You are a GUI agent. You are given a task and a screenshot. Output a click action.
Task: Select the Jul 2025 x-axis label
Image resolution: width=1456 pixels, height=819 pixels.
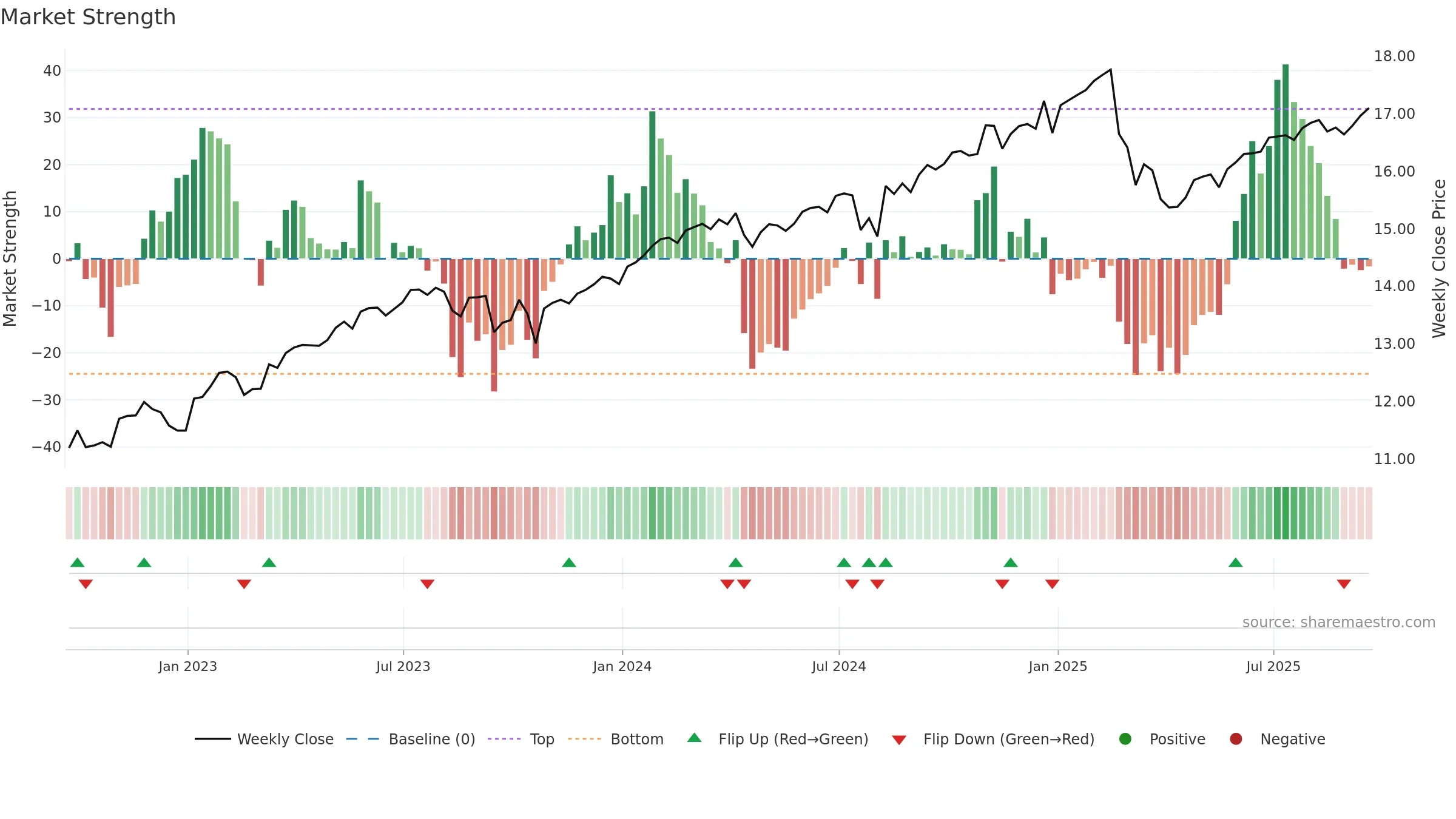click(1273, 666)
